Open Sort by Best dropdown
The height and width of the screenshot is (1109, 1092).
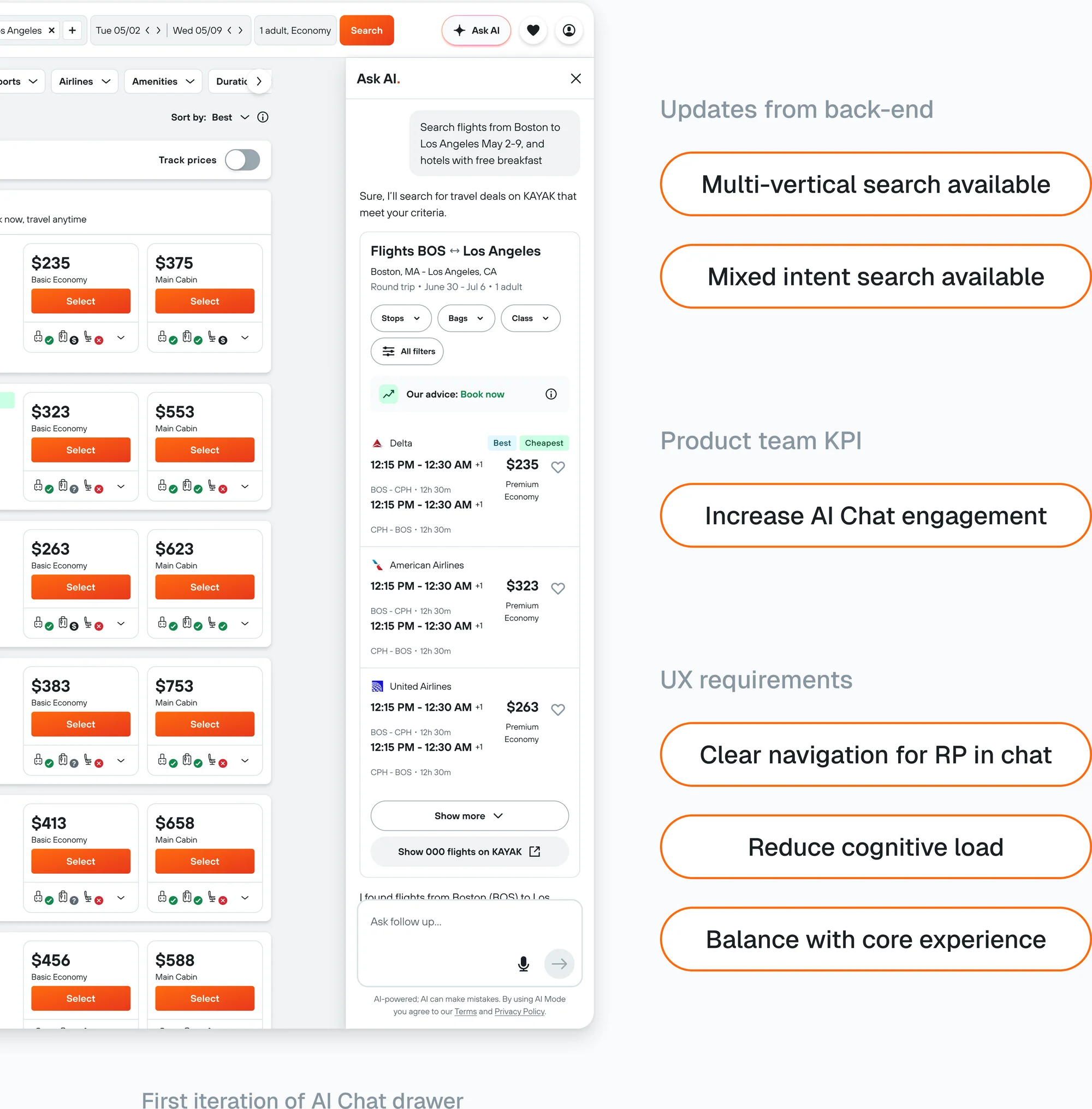click(x=230, y=117)
